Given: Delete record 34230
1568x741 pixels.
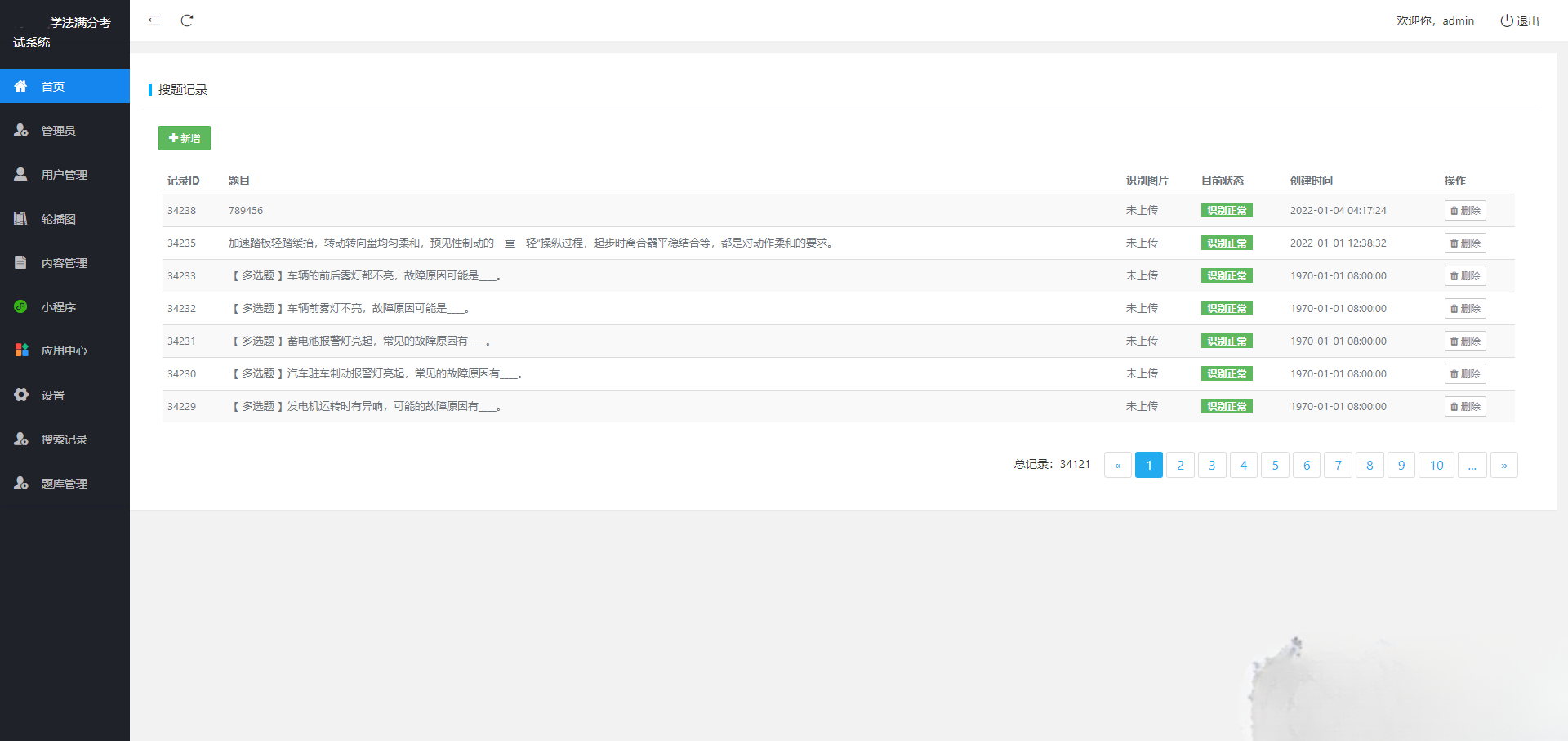Looking at the screenshot, I should tap(1465, 373).
